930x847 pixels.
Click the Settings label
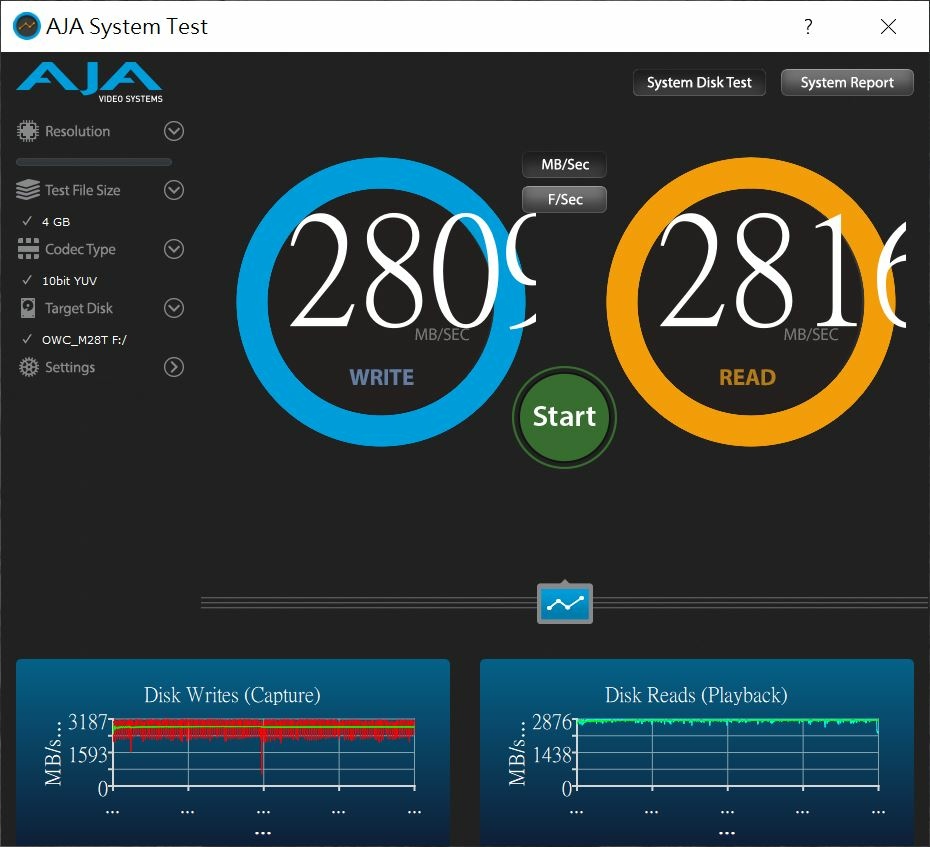70,368
